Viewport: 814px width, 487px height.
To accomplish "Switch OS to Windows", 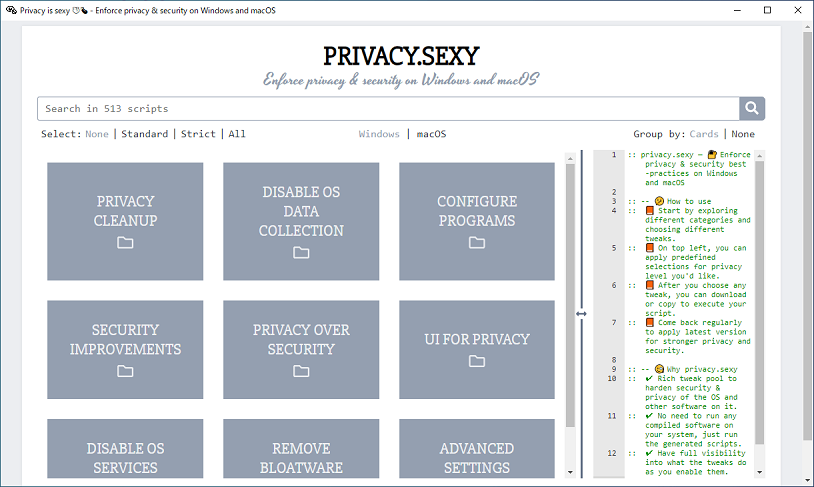I will (x=379, y=134).
